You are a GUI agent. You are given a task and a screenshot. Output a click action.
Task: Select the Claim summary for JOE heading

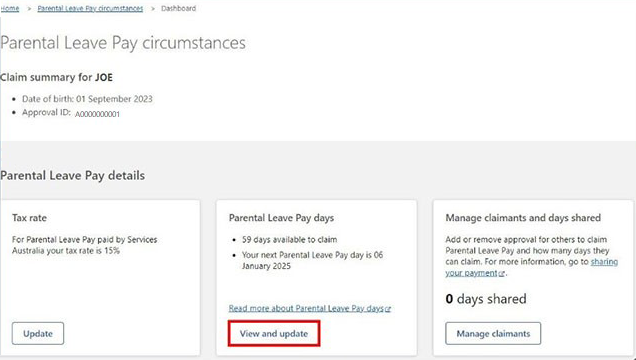[56, 77]
